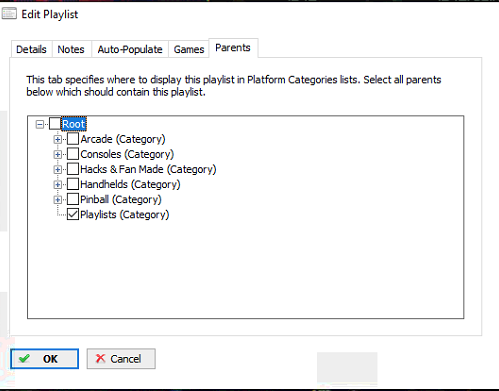The width and height of the screenshot is (499, 391).
Task: Expand the Consoles category node
Action: [x=58, y=154]
